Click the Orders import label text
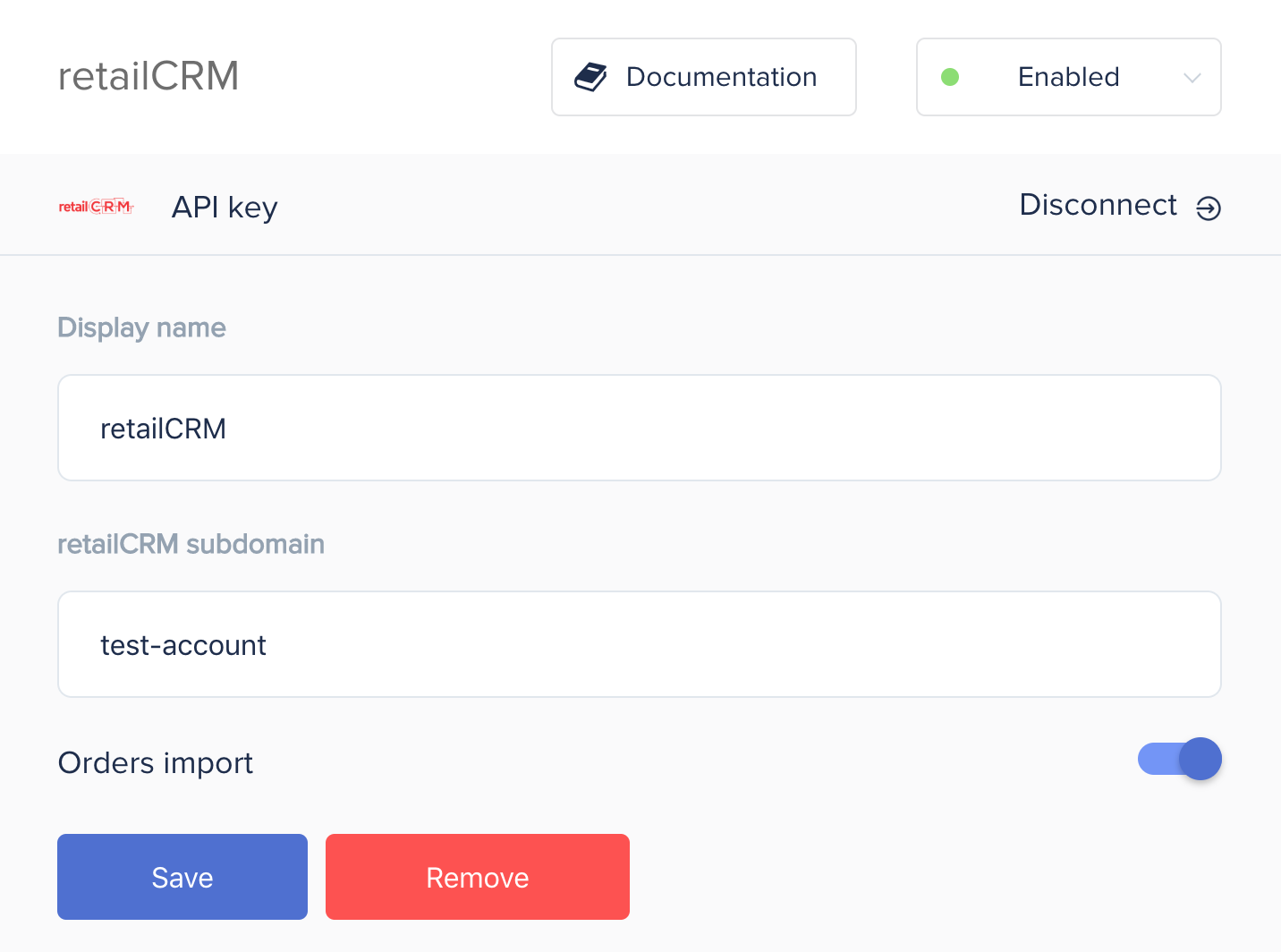The width and height of the screenshot is (1281, 952). 156,763
